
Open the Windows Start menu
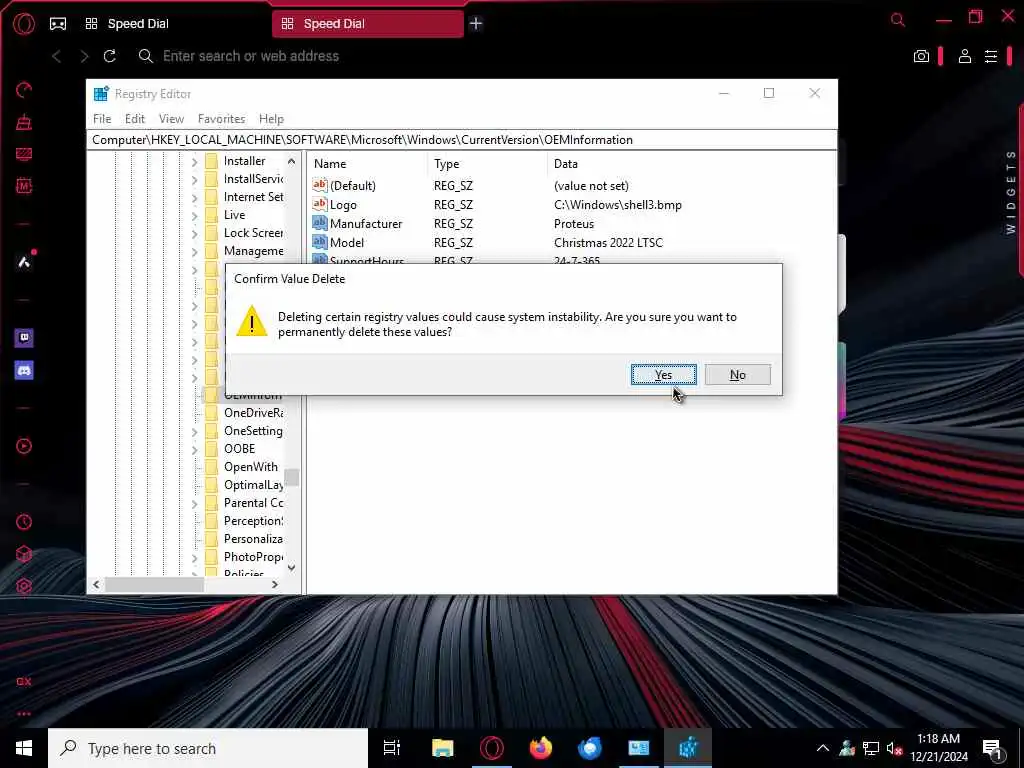24,748
